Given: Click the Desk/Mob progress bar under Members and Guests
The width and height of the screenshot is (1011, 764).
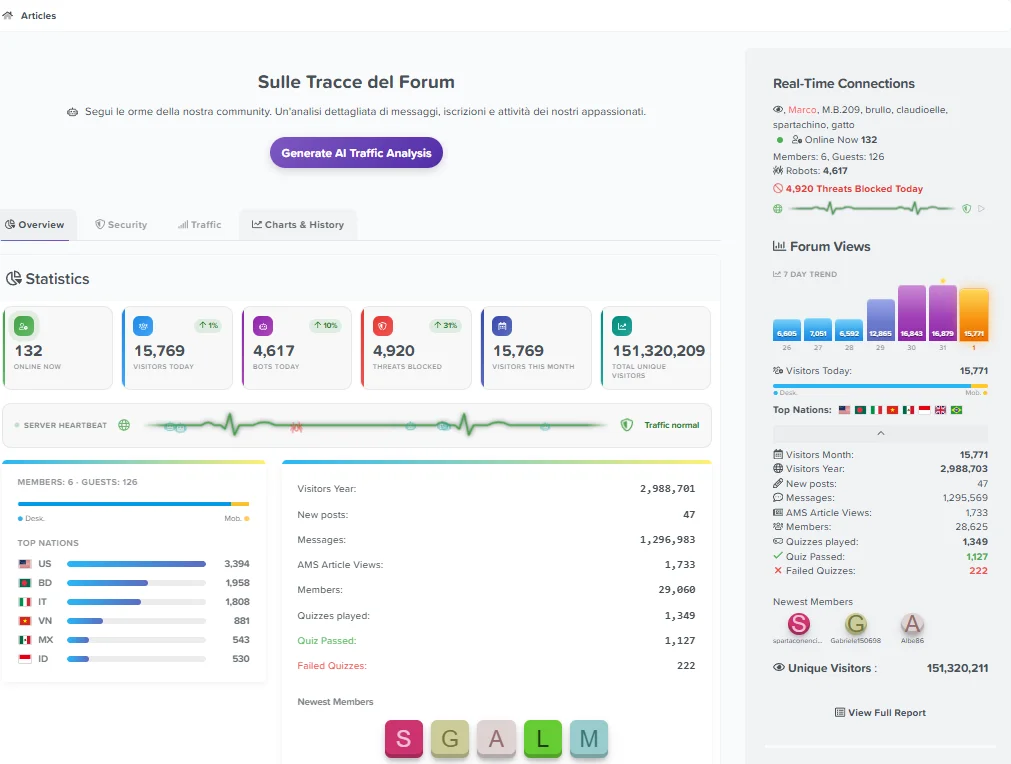Looking at the screenshot, I should [x=133, y=504].
